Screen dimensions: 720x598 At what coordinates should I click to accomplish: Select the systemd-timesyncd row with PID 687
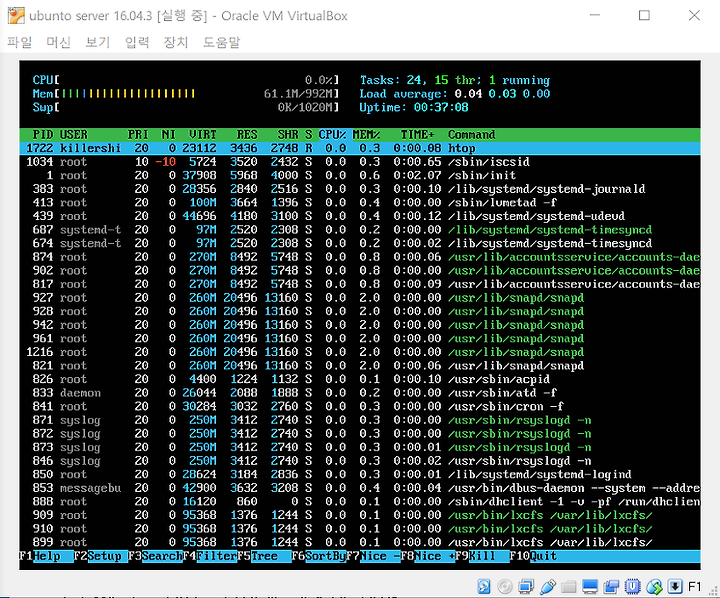click(x=360, y=230)
